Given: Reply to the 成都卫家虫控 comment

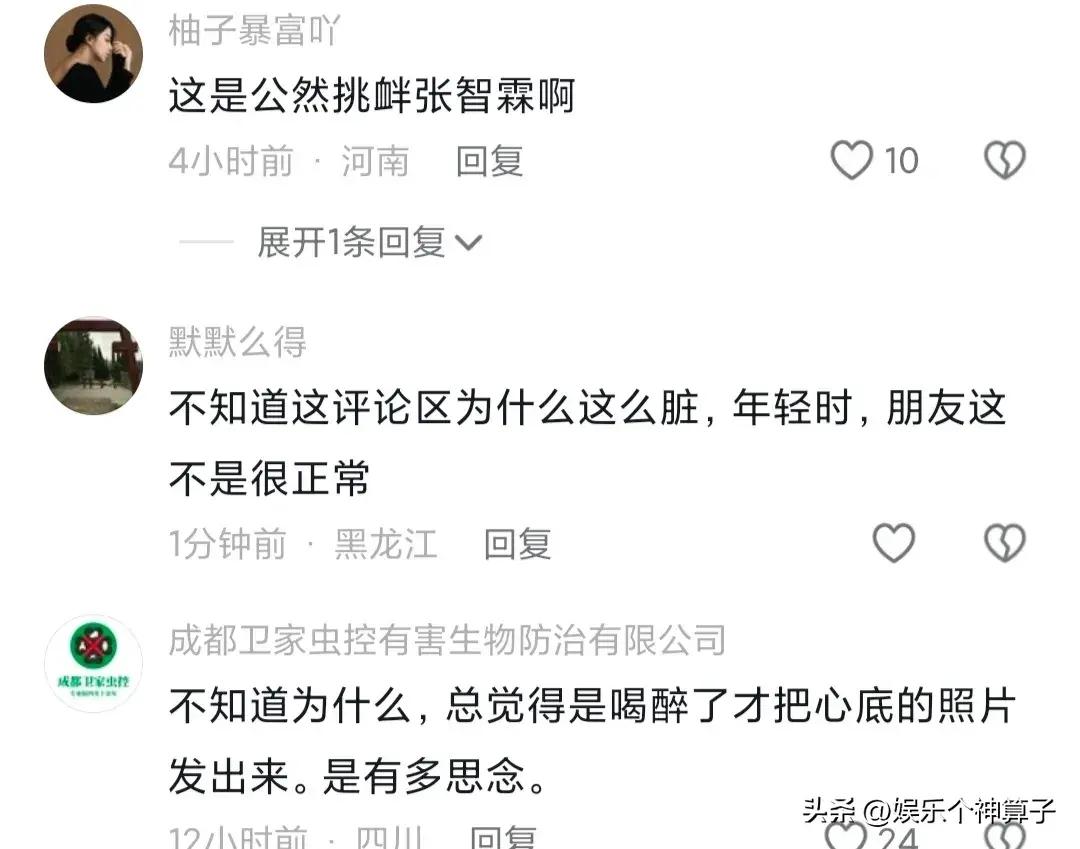Looking at the screenshot, I should [503, 837].
